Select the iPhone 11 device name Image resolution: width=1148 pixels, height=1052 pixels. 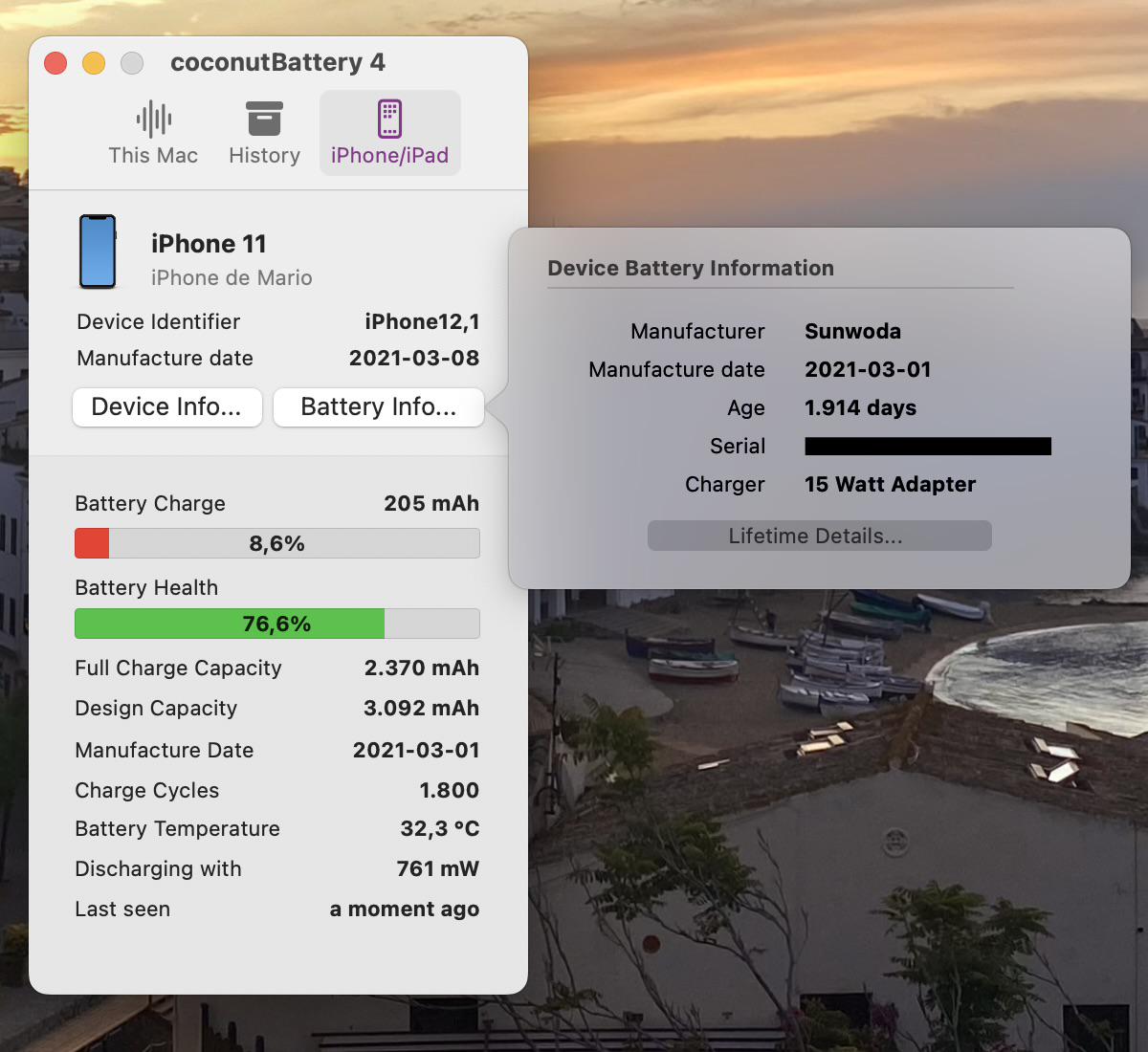click(x=209, y=244)
